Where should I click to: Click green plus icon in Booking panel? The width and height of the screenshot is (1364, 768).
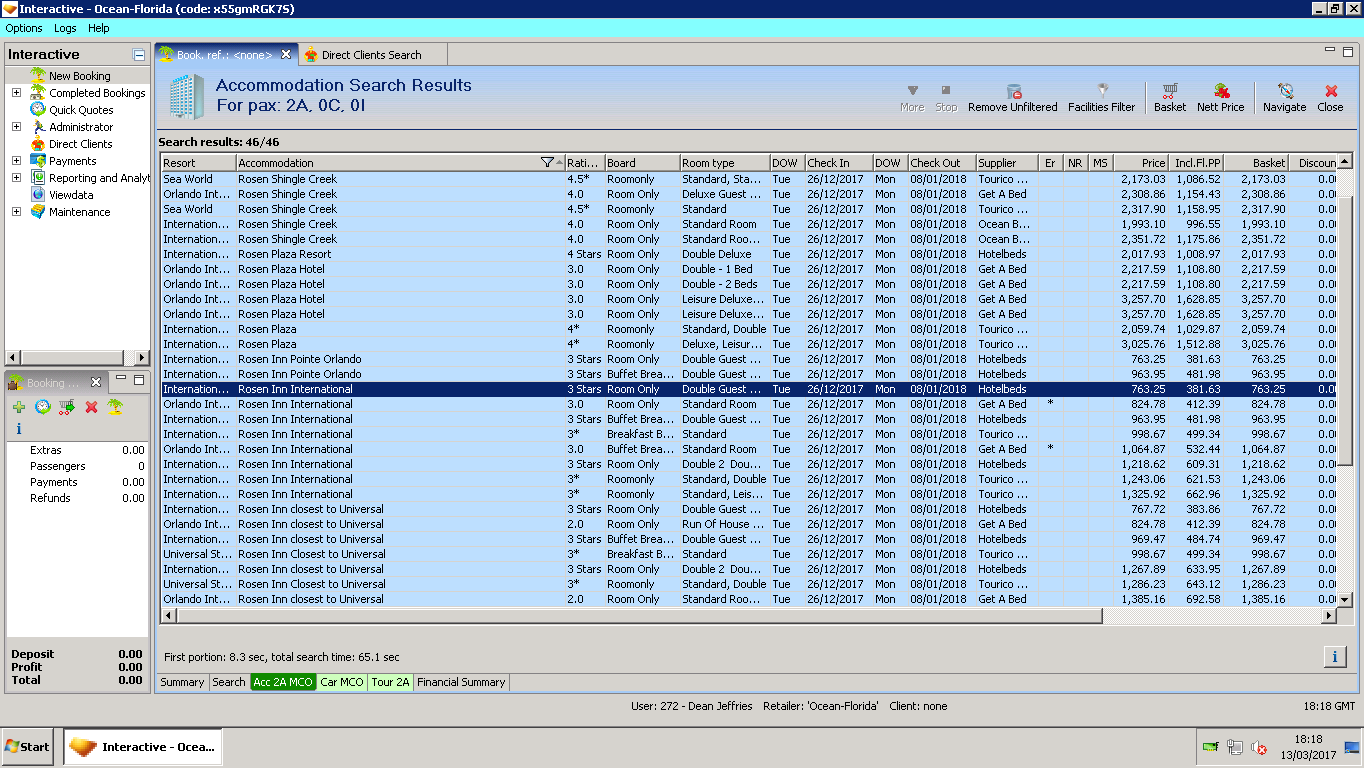[19, 407]
